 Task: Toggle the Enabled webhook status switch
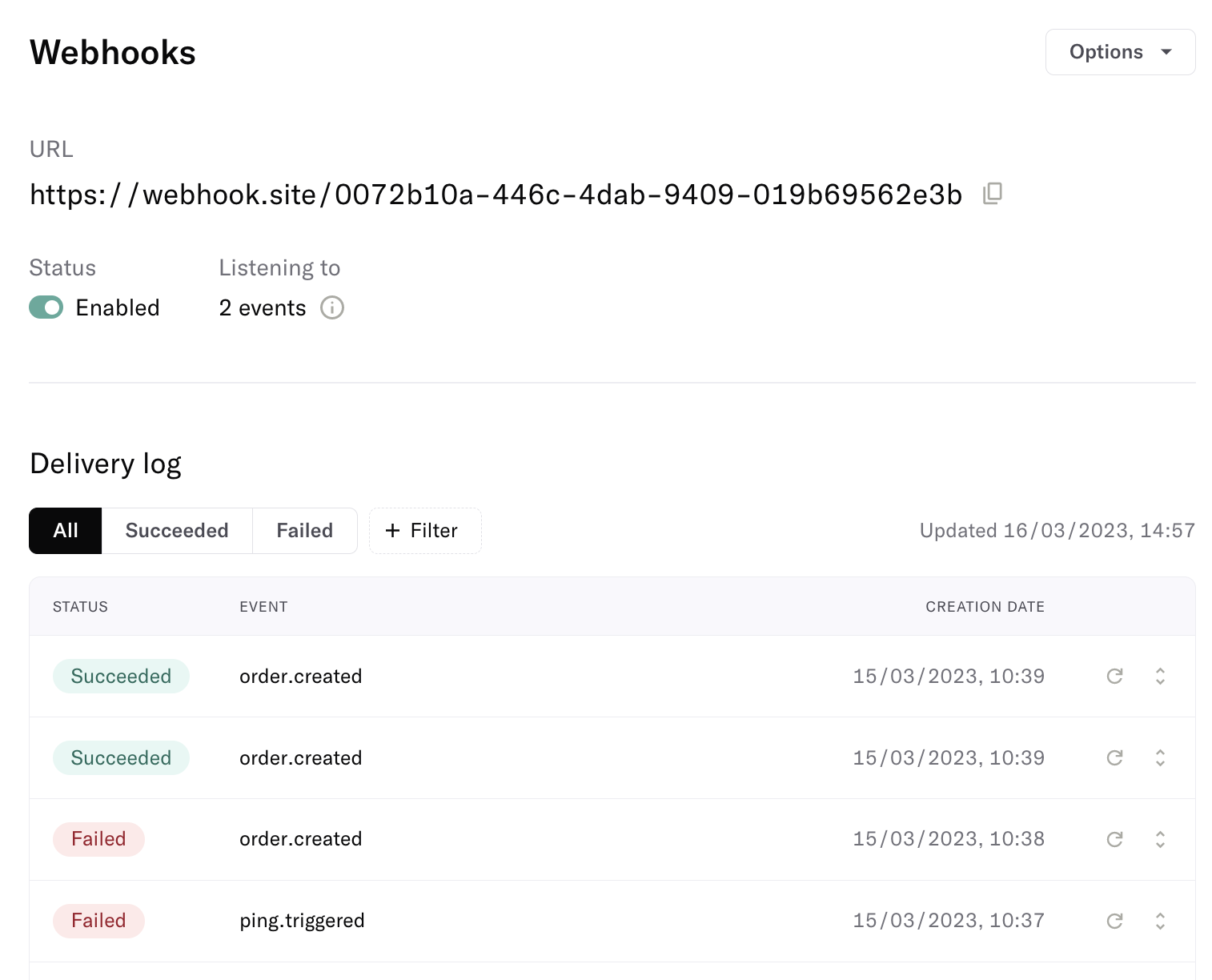click(x=46, y=307)
